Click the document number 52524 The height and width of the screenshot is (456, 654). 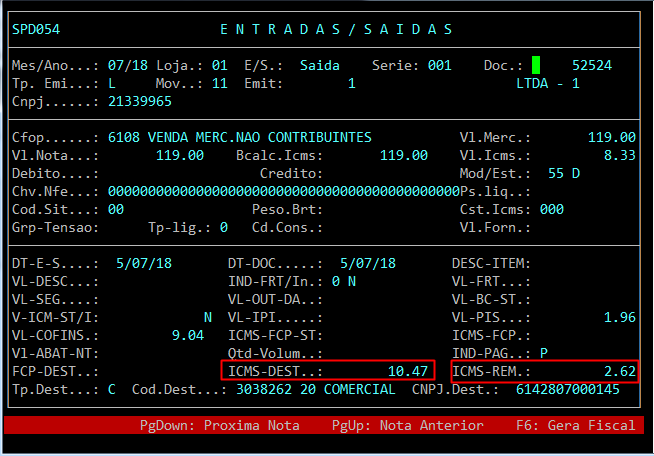tap(591, 65)
